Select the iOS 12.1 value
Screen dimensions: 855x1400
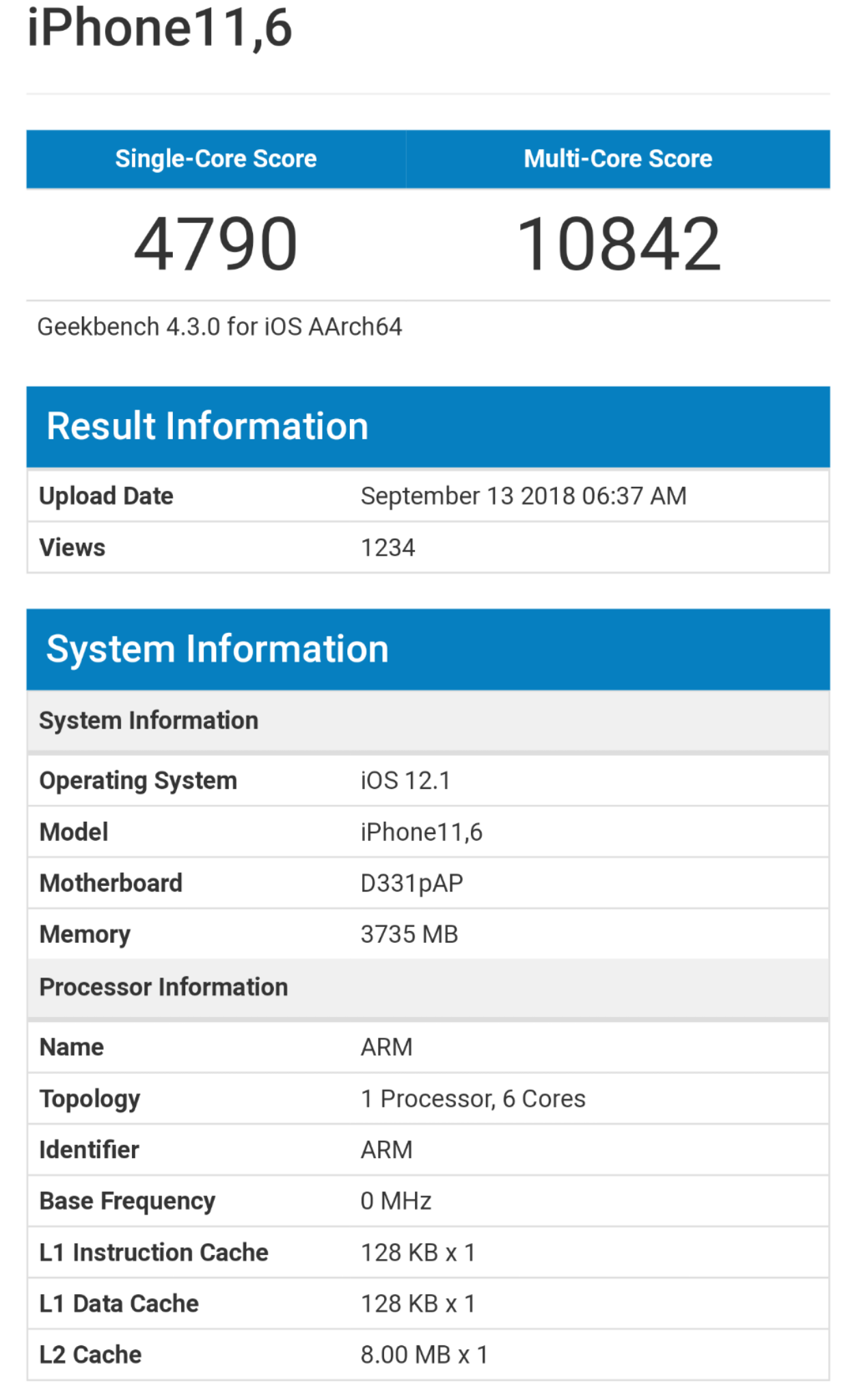(x=405, y=781)
